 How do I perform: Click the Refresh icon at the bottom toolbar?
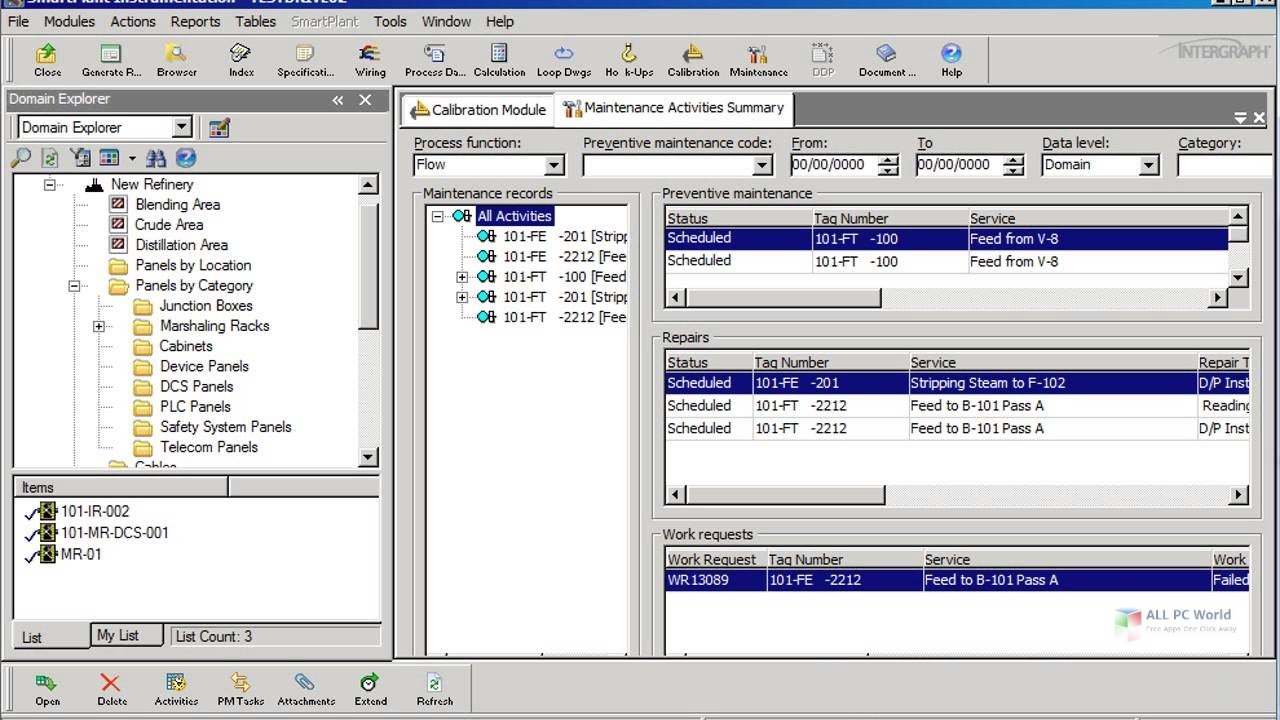[434, 688]
